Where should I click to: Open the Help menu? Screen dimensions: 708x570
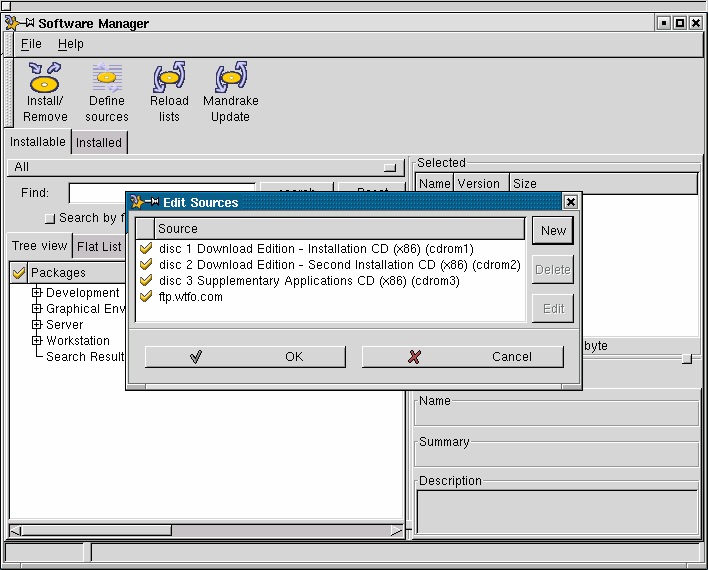pos(70,44)
